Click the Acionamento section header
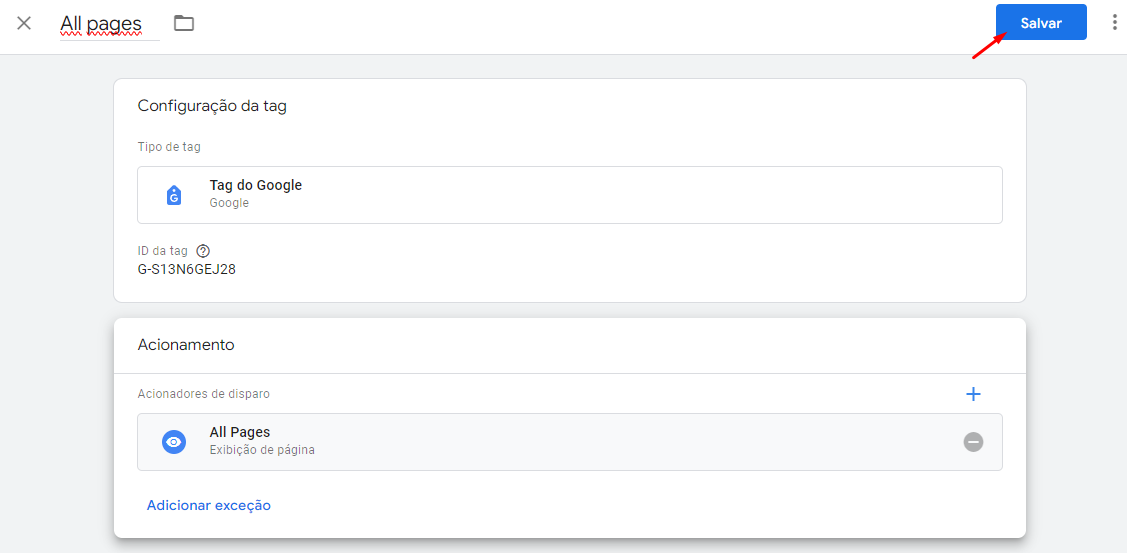 [x=186, y=344]
